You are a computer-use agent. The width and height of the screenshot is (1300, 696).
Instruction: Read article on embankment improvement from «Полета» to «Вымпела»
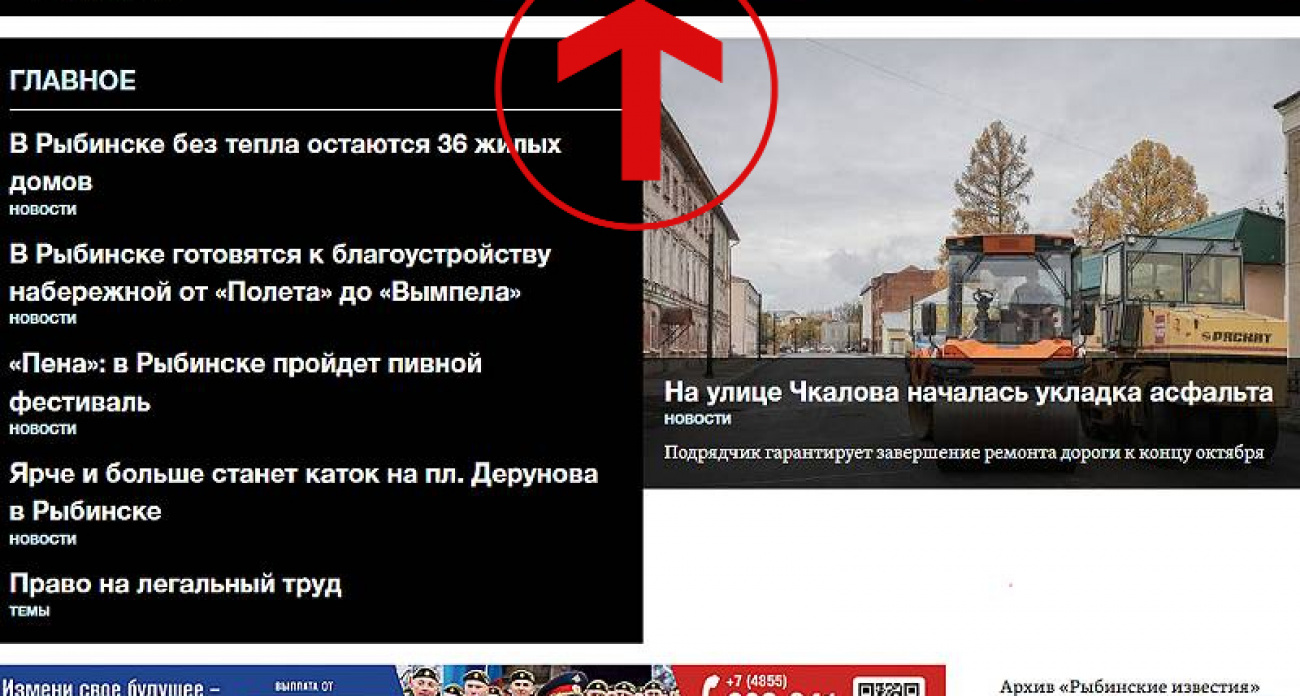[x=279, y=273]
